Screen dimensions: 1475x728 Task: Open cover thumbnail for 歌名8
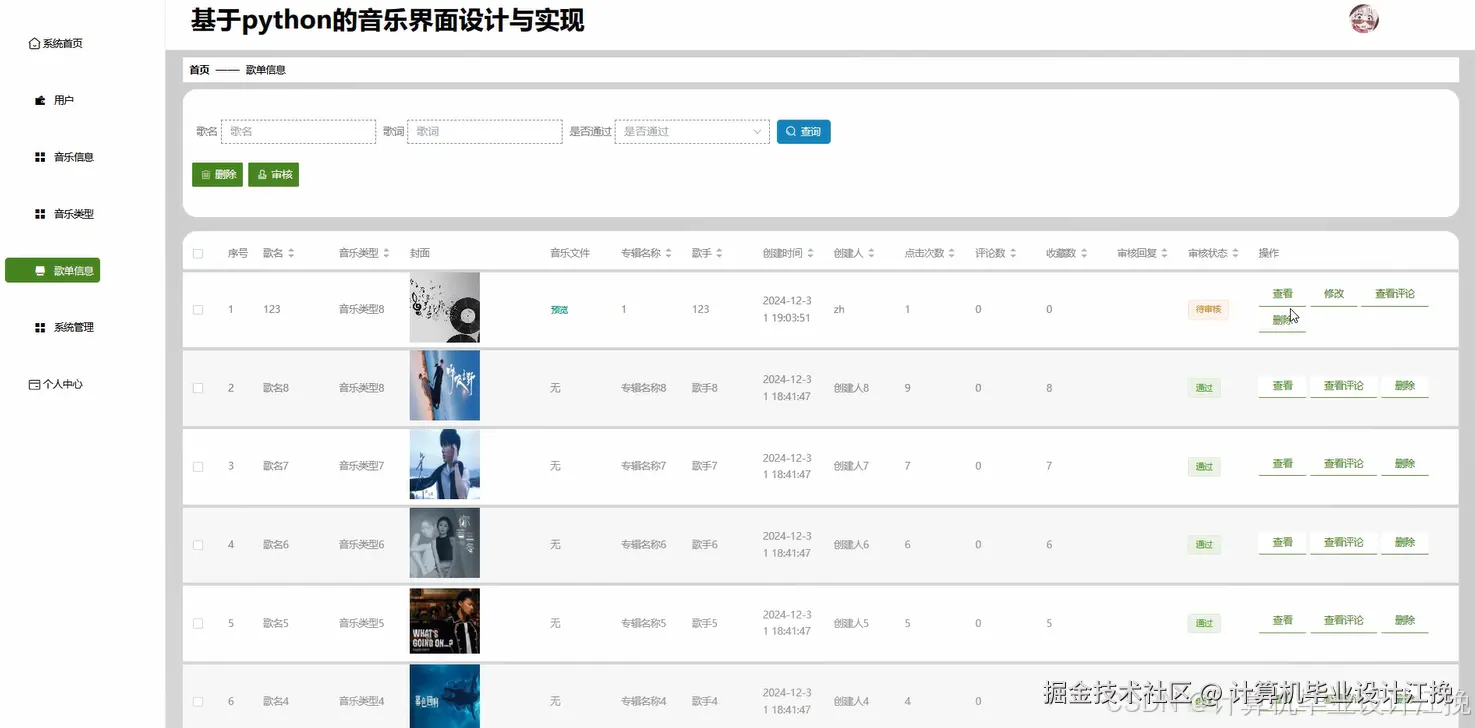(444, 386)
